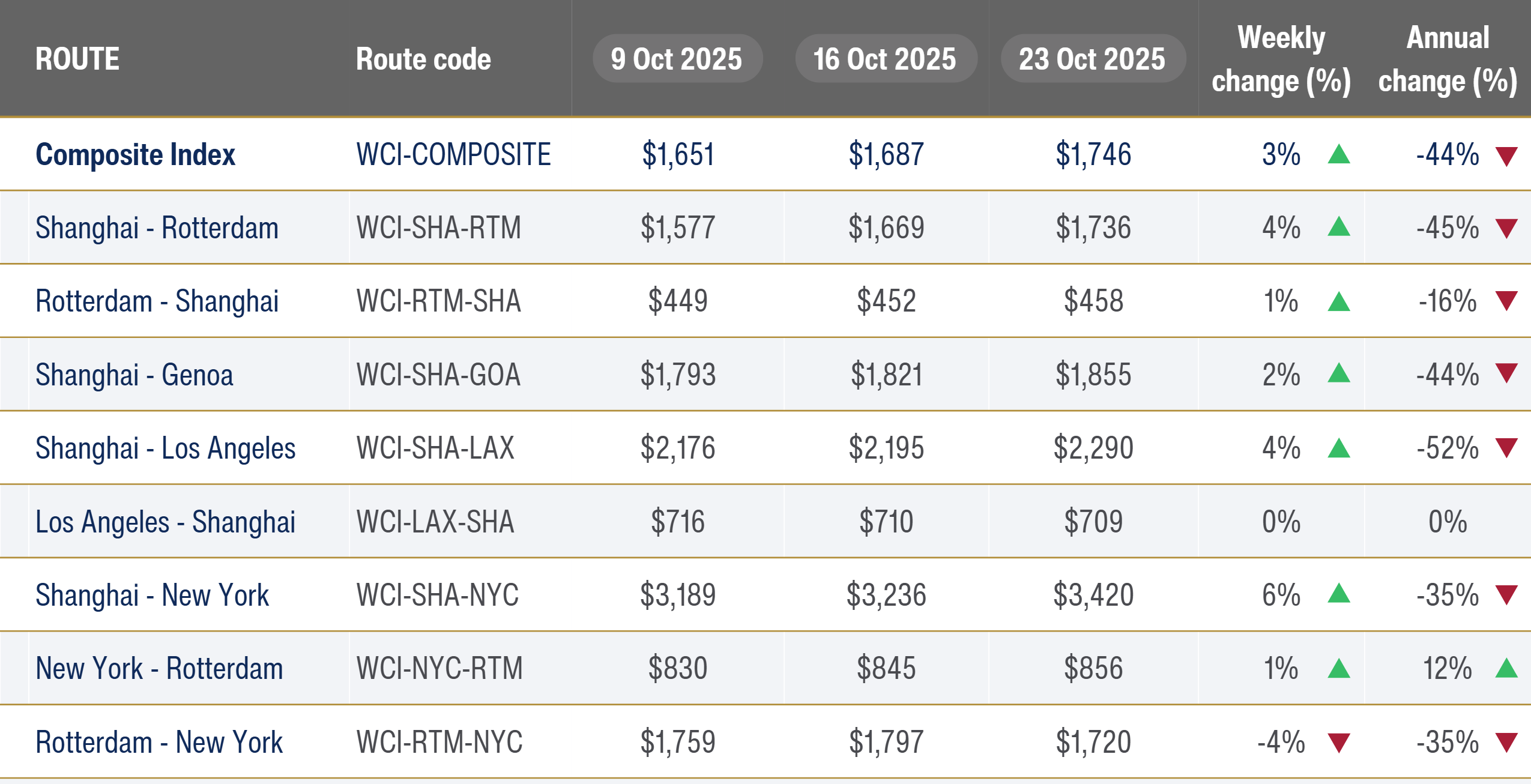Click green weekly arrow in Shanghai - New York row

click(x=1338, y=594)
